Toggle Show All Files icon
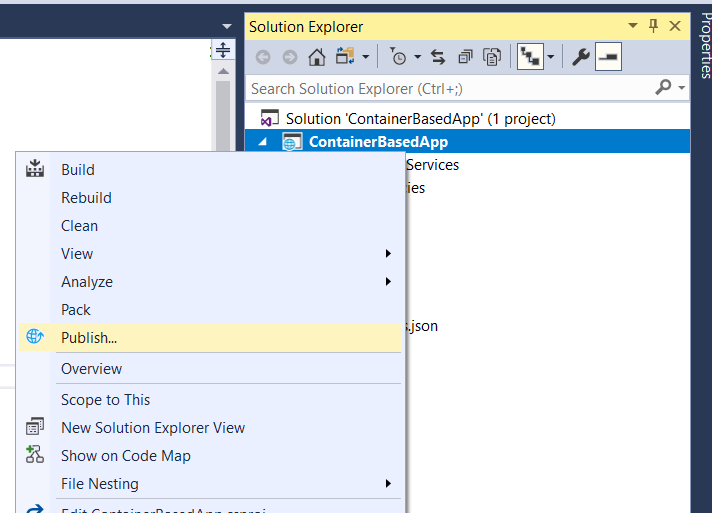The image size is (712, 513). [492, 57]
